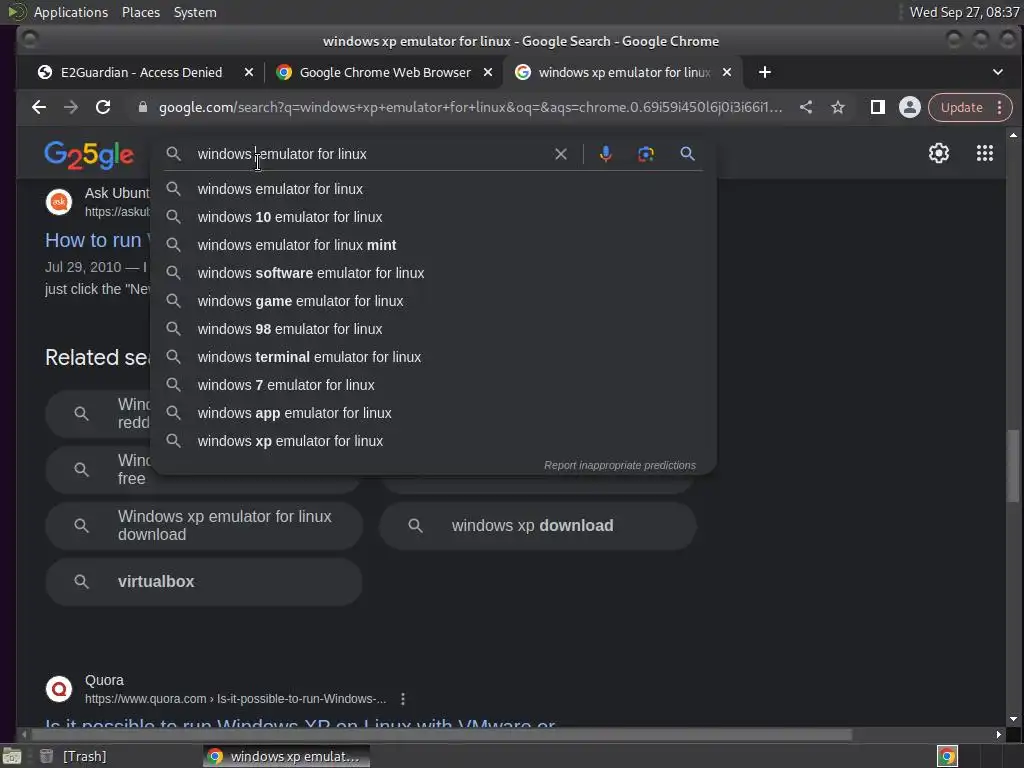
Task: Click the scroll right arrow
Action: pos(998,735)
